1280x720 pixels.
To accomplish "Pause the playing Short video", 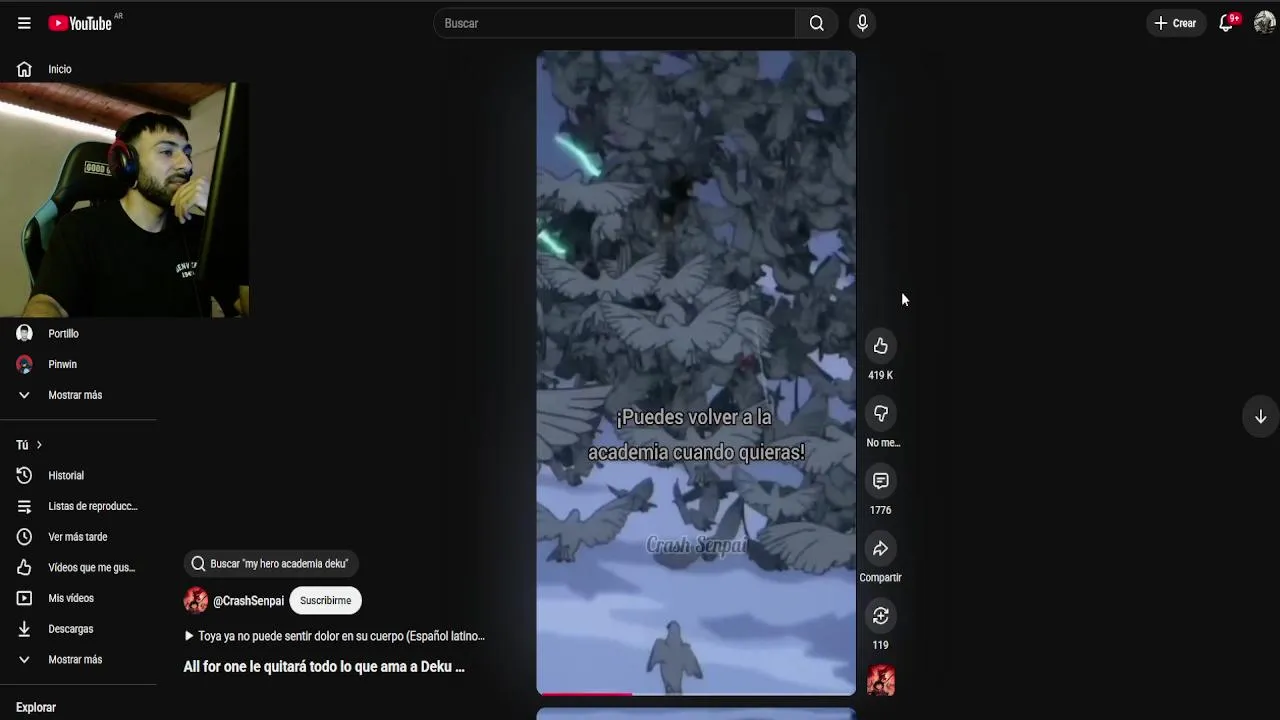I will pos(696,372).
